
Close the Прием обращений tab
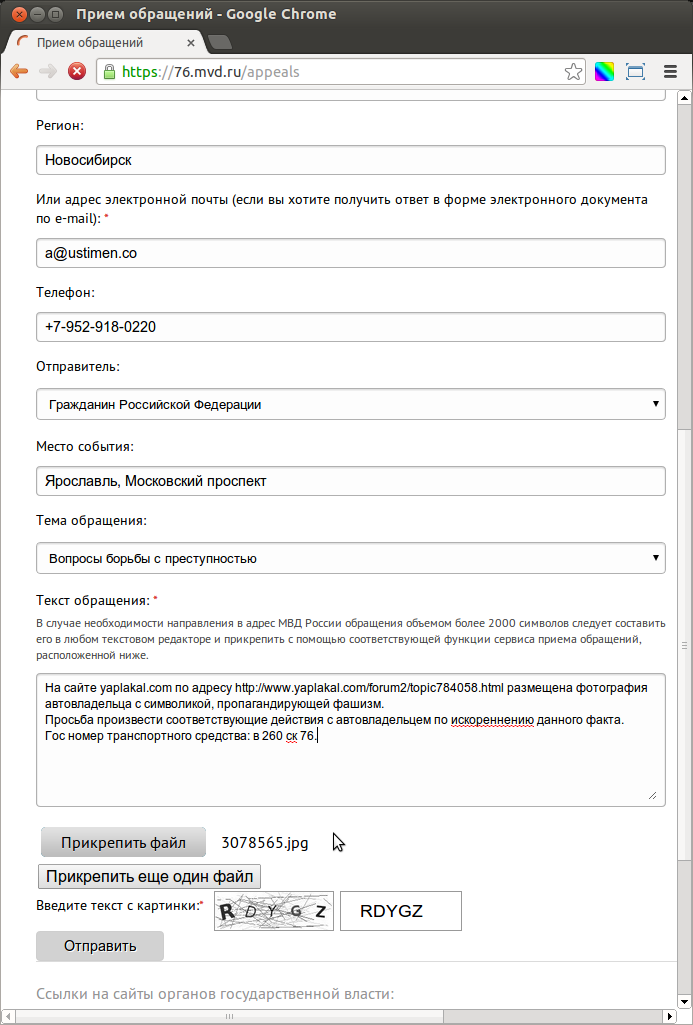[x=191, y=43]
